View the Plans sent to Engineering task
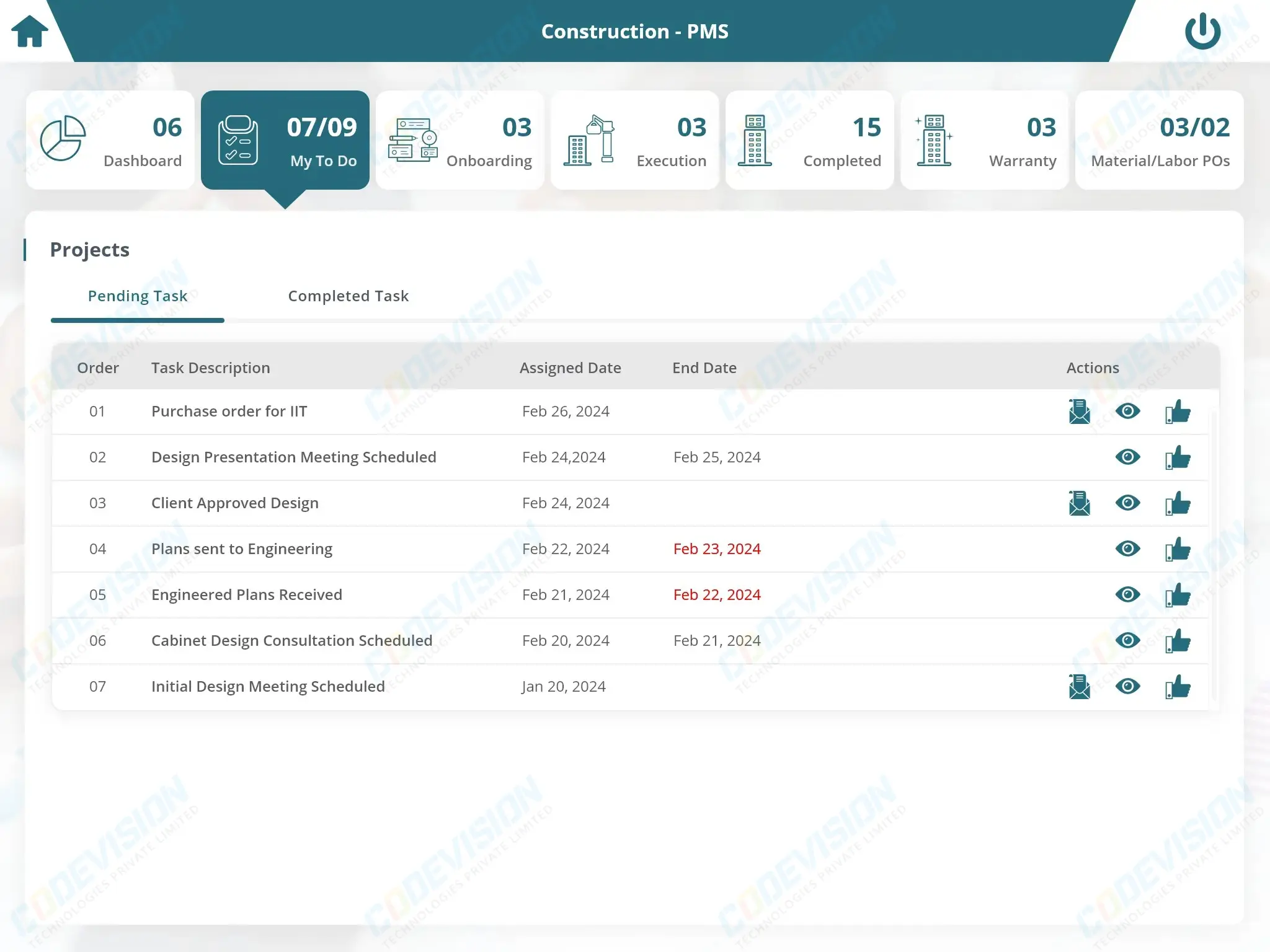1270x952 pixels. (x=1127, y=549)
